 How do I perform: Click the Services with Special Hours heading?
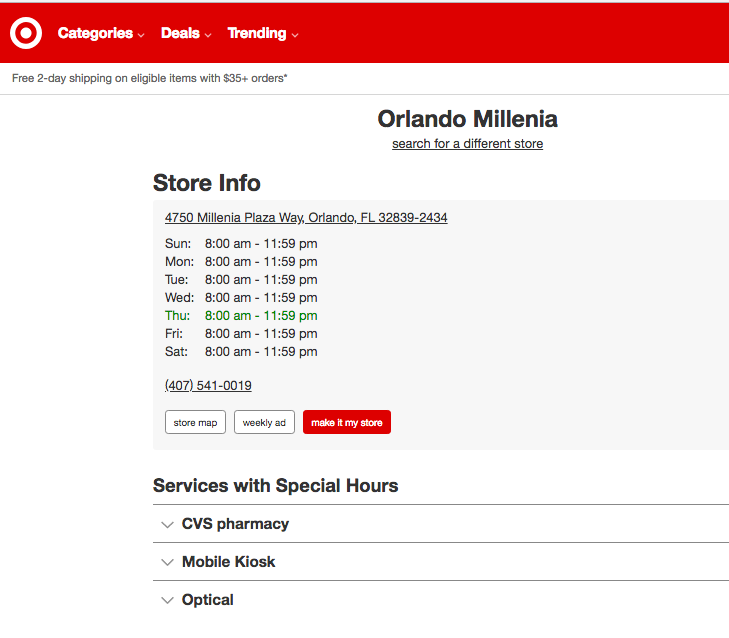(x=275, y=485)
